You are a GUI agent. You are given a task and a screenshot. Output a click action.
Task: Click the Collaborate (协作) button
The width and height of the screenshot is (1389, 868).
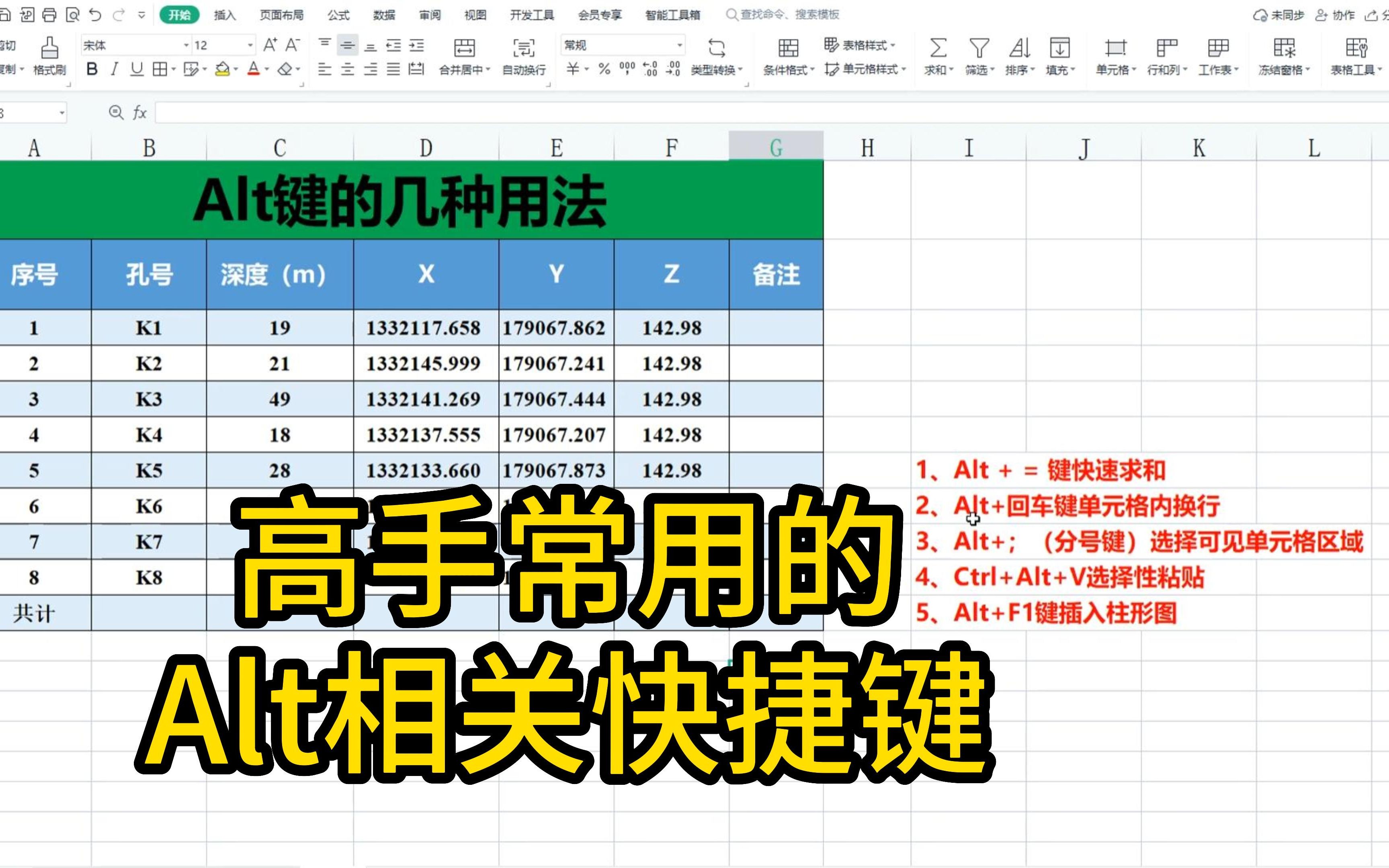click(1334, 15)
